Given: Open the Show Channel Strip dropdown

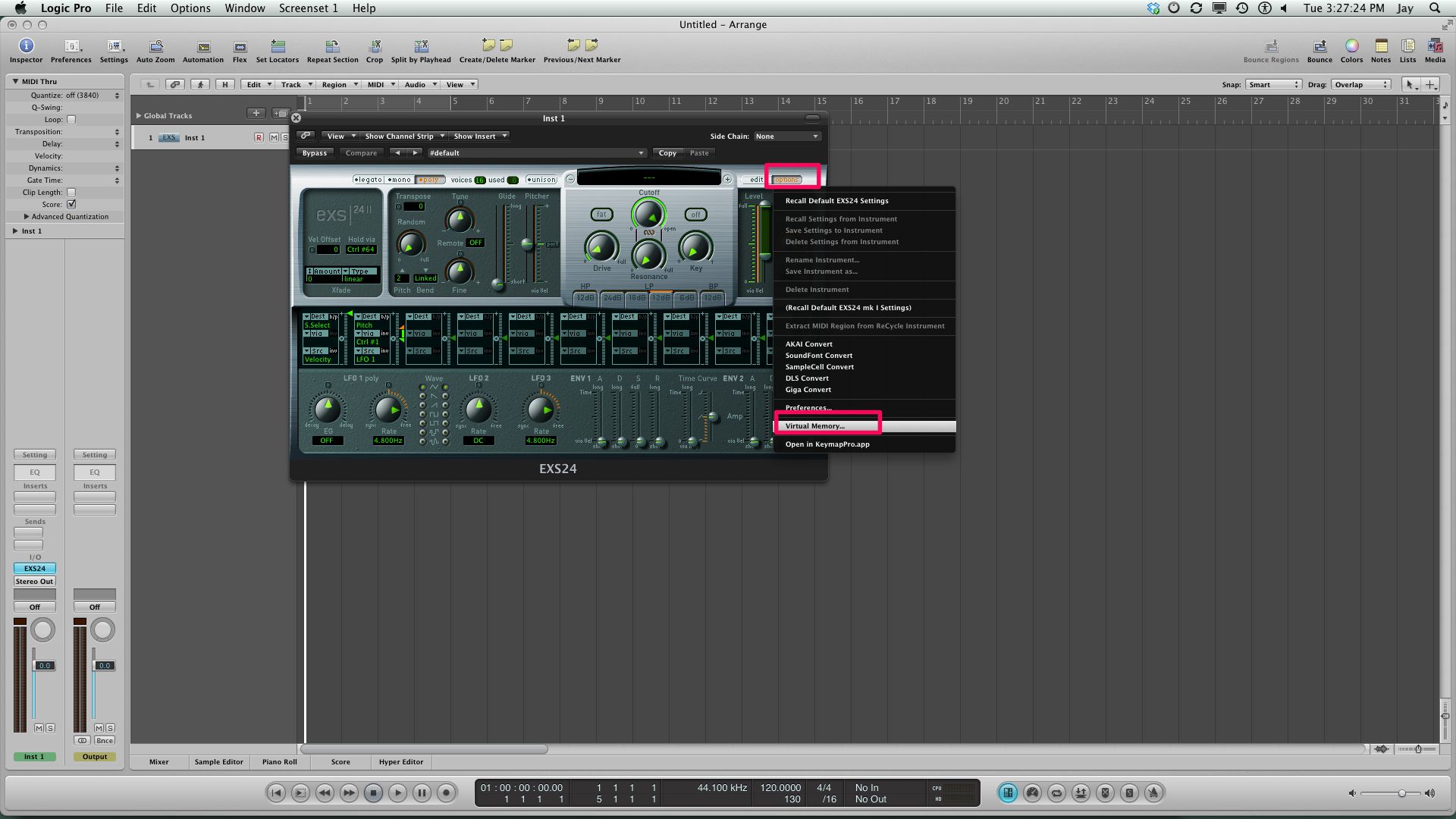Looking at the screenshot, I should (403, 136).
